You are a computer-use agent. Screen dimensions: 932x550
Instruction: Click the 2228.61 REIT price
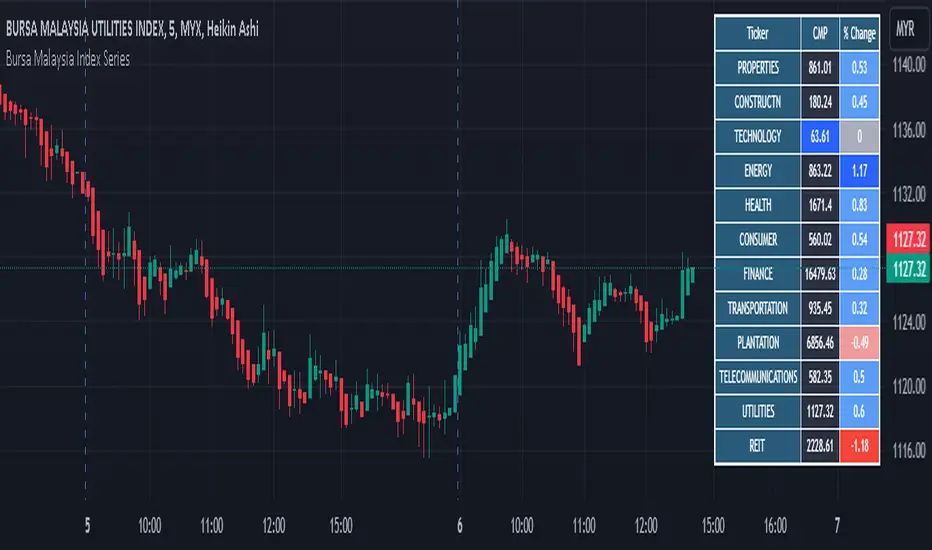[820, 446]
